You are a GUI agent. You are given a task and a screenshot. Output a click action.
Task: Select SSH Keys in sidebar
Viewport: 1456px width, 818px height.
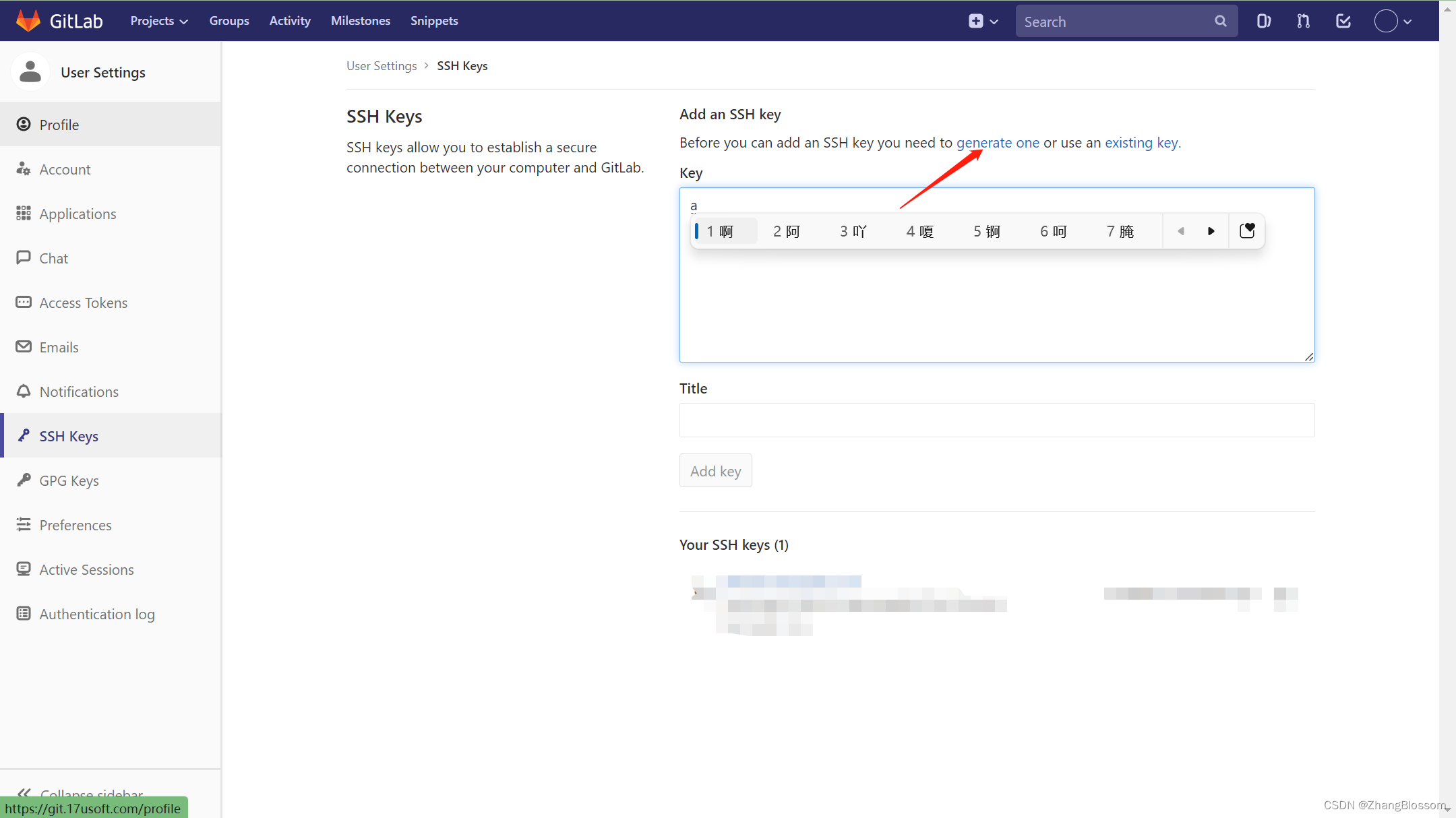111,435
